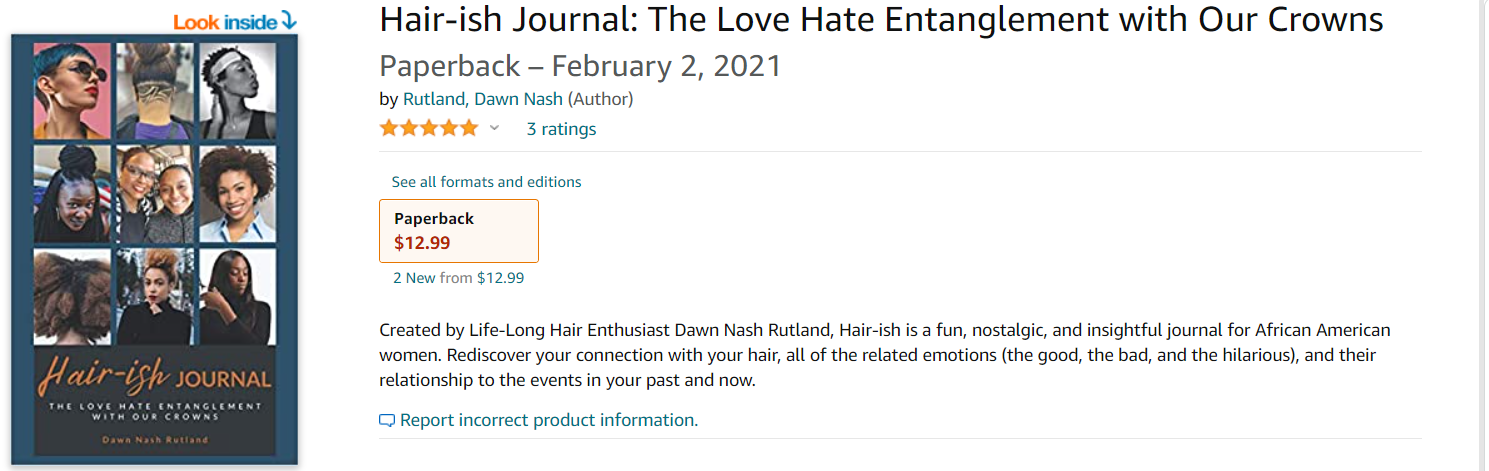
Task: Report incorrect product information
Action: [x=548, y=420]
